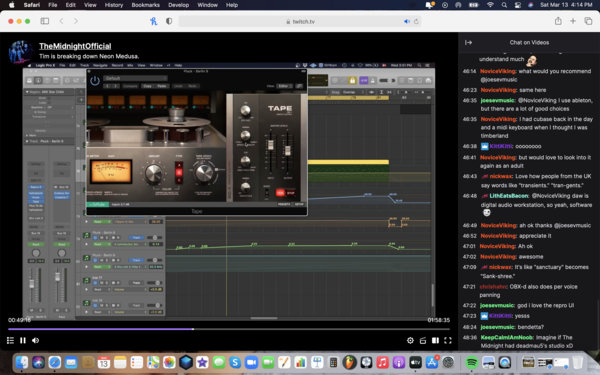Viewport: 600px width, 375px height.
Task: Click the clip icon beside settings gear
Action: point(423,340)
